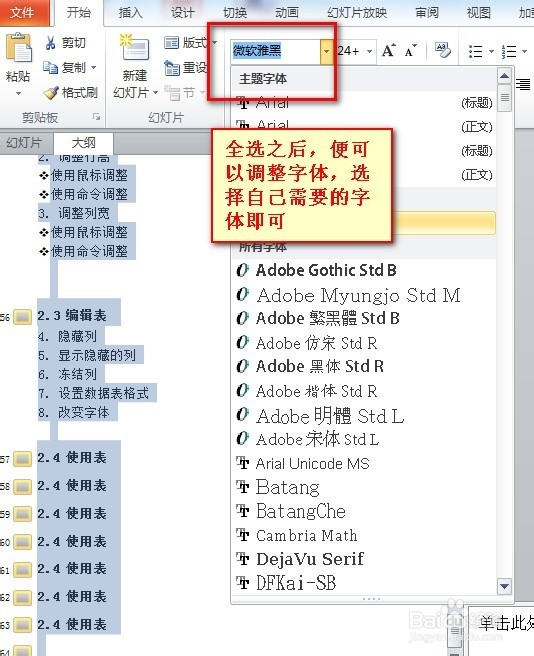Switch to the Animations (动画) tab

coord(287,13)
